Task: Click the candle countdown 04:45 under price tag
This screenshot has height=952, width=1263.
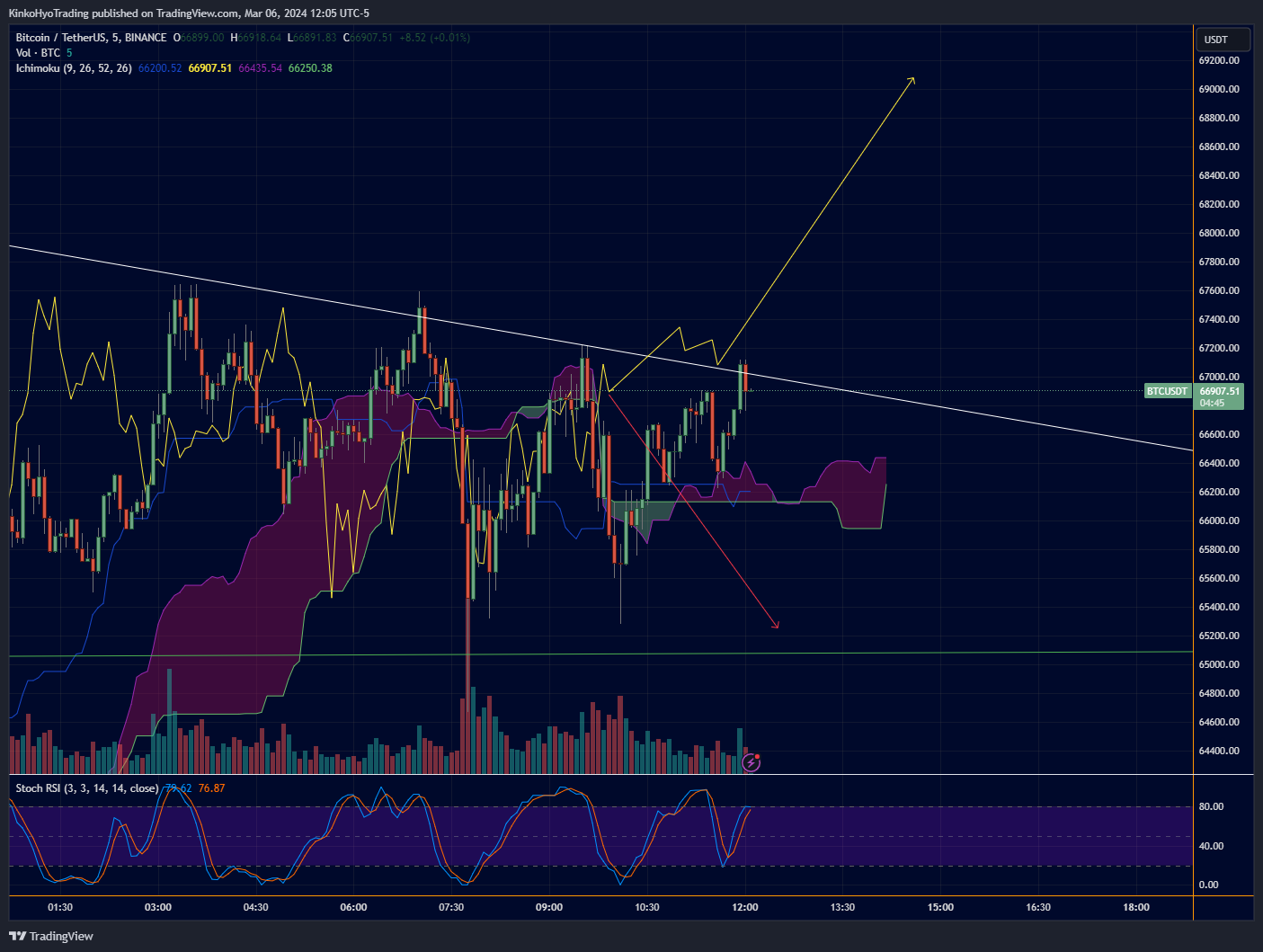Action: [1212, 403]
